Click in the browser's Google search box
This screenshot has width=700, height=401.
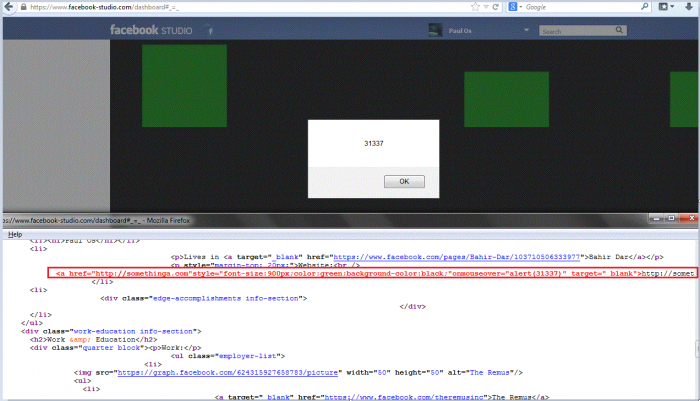pyautogui.click(x=581, y=7)
